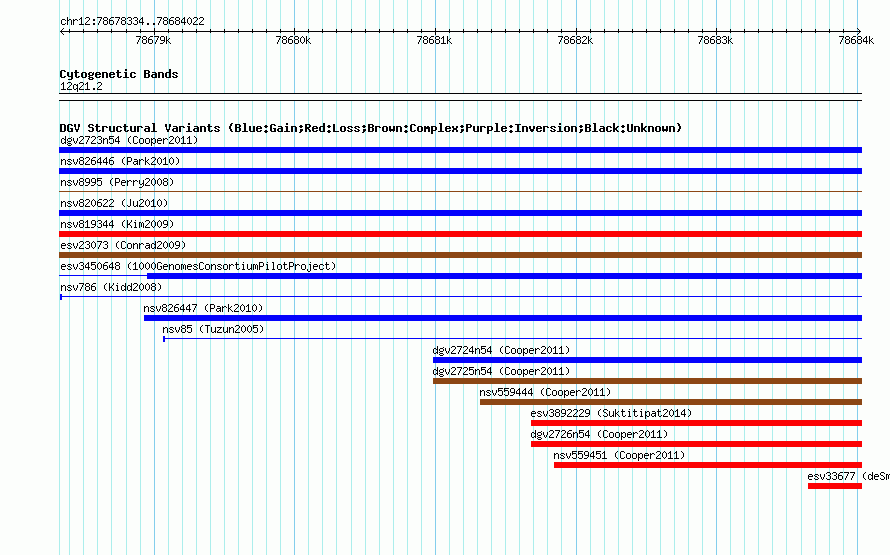Click the blue gain bar for nsv826446

(x=460, y=171)
